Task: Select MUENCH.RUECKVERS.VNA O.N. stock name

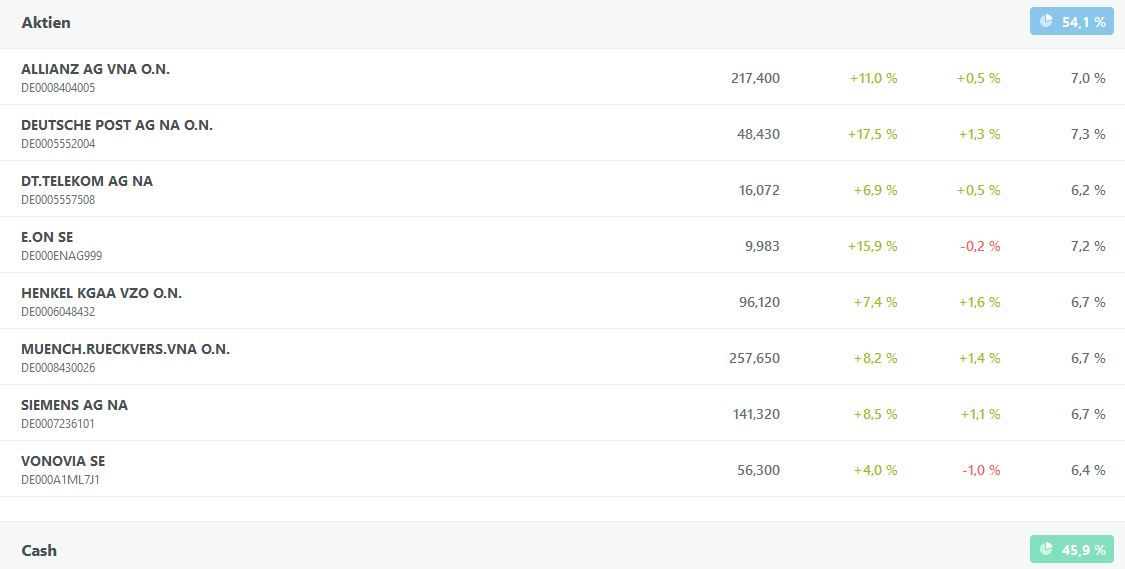Action: (x=125, y=349)
